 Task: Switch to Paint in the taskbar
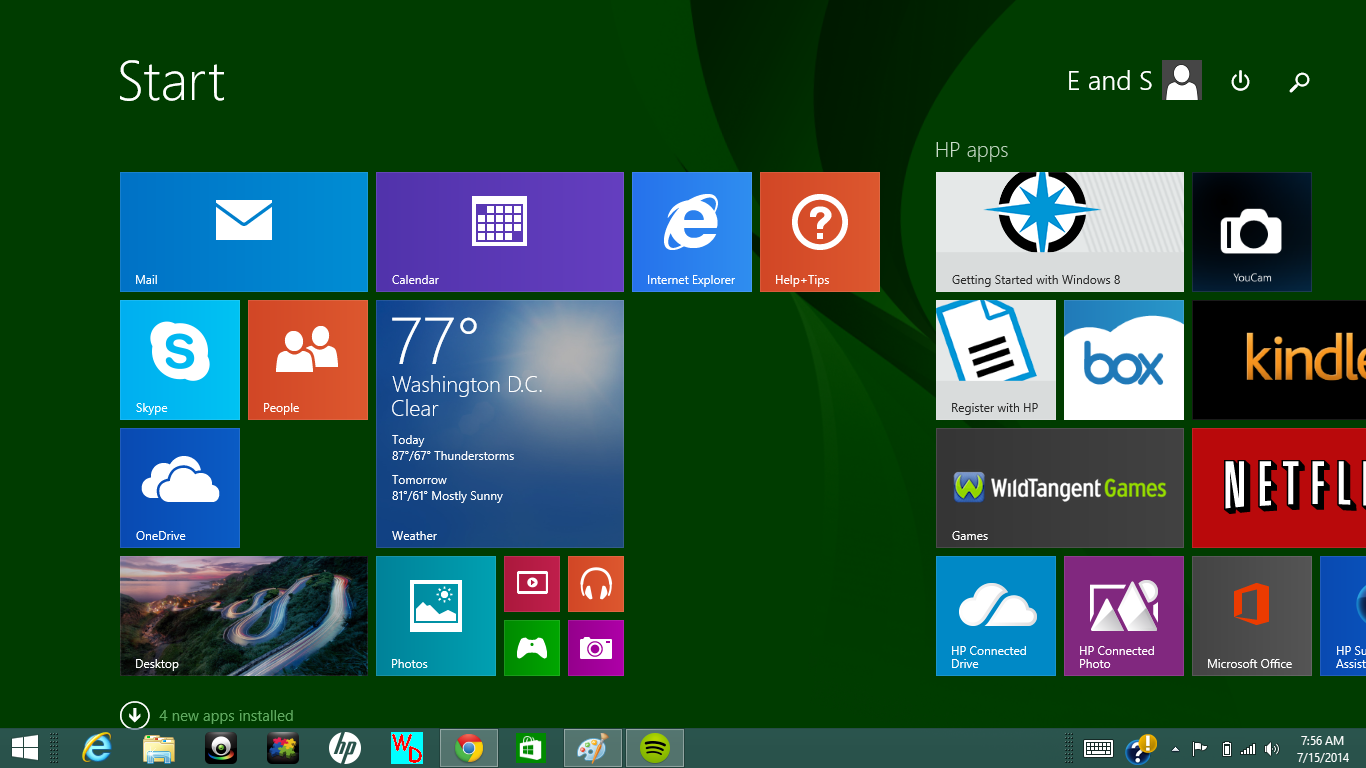(593, 748)
